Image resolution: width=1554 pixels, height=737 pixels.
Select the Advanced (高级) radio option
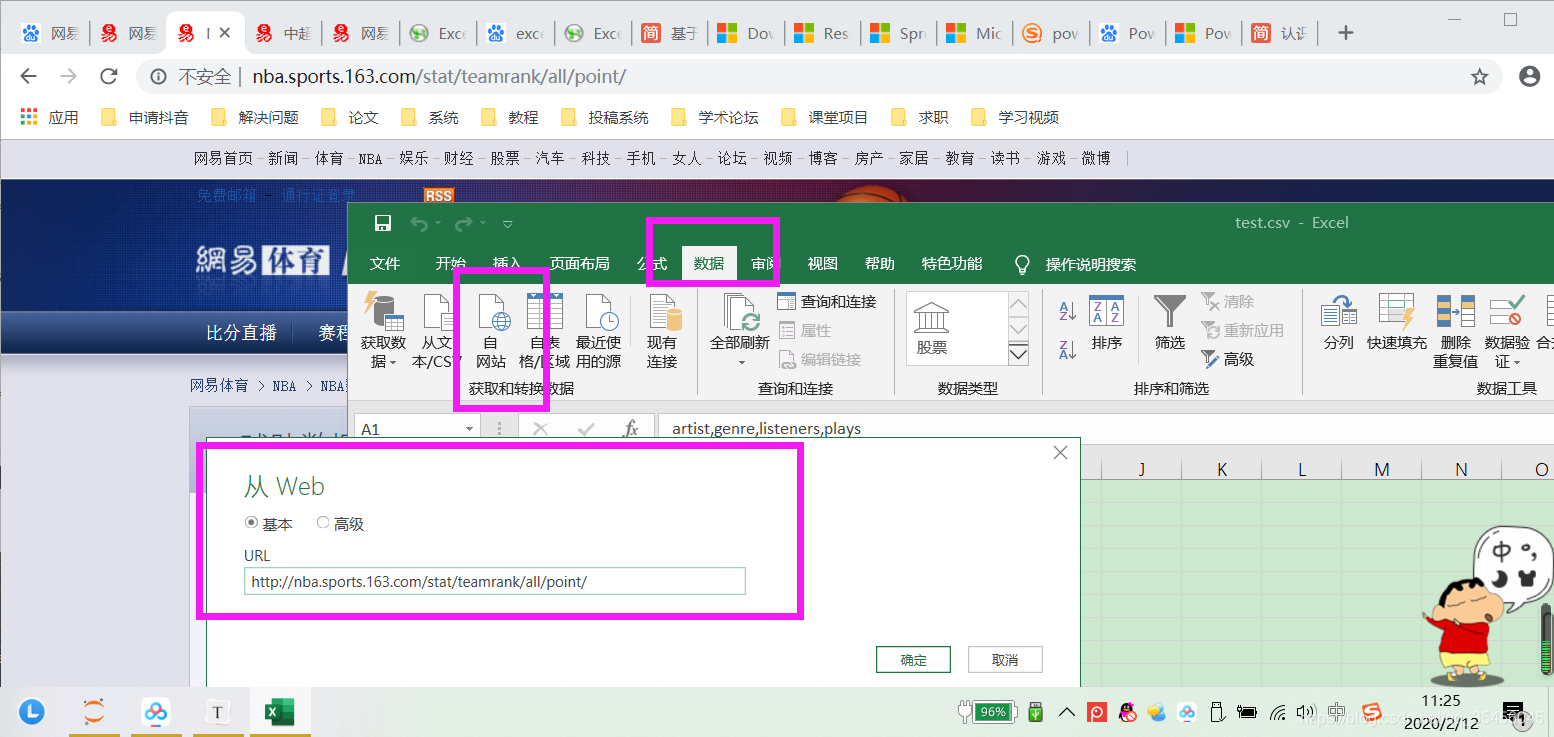pyautogui.click(x=323, y=523)
